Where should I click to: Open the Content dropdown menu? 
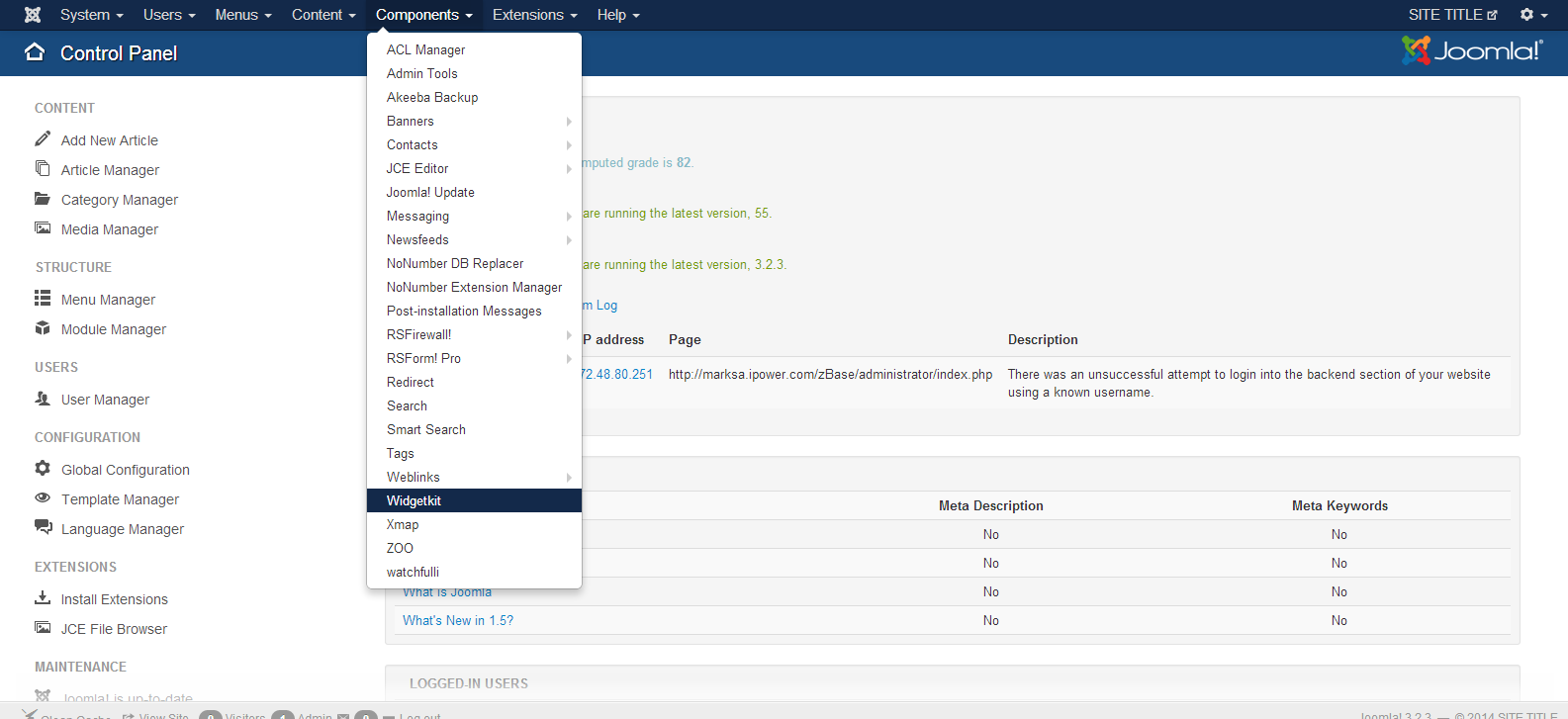pyautogui.click(x=323, y=15)
